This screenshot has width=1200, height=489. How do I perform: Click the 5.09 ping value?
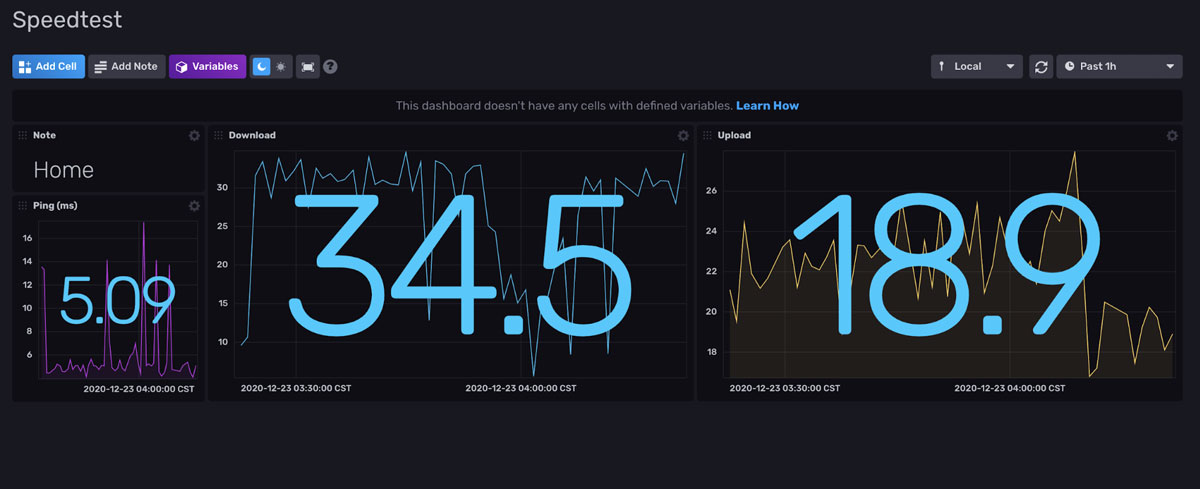click(118, 302)
